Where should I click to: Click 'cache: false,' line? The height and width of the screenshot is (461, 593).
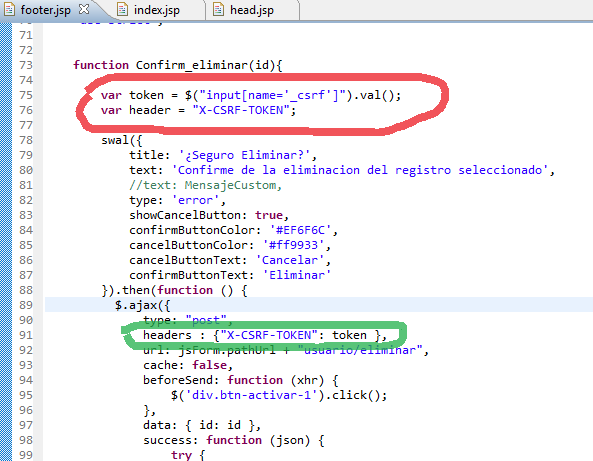188,365
